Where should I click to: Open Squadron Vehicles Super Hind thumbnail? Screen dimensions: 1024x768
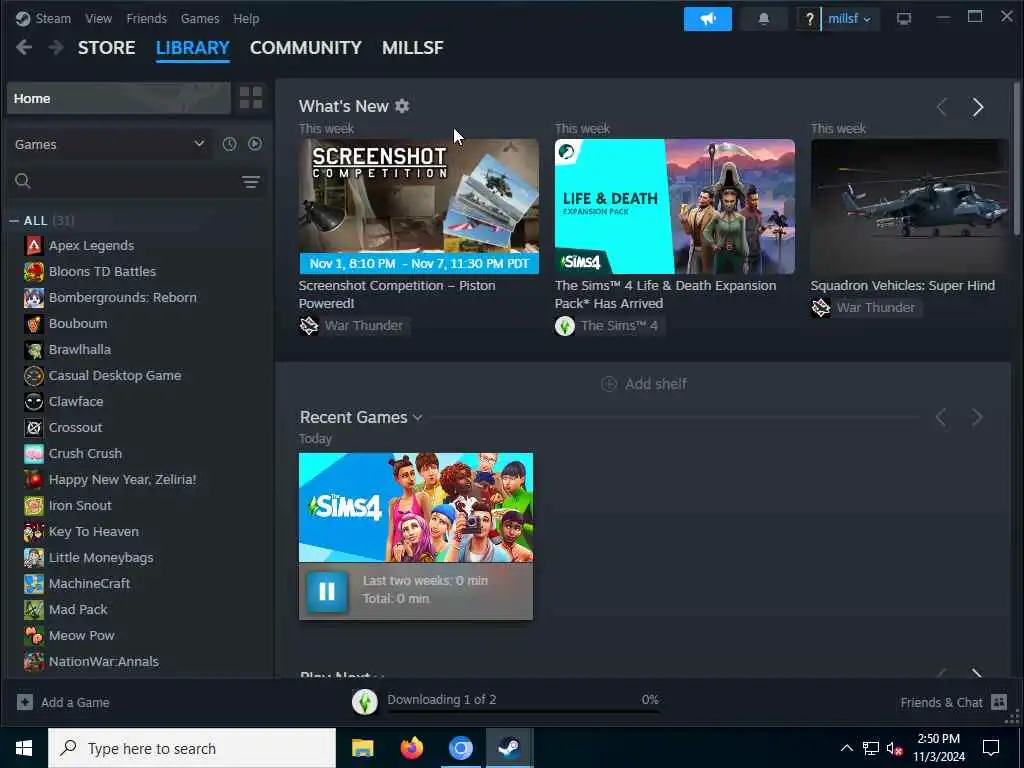910,206
